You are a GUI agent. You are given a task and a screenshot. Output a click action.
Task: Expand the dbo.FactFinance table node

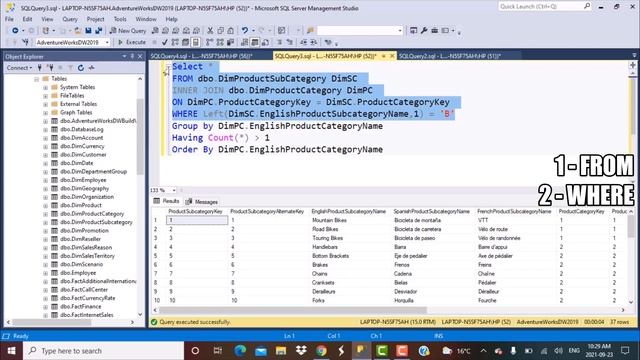coord(45,307)
